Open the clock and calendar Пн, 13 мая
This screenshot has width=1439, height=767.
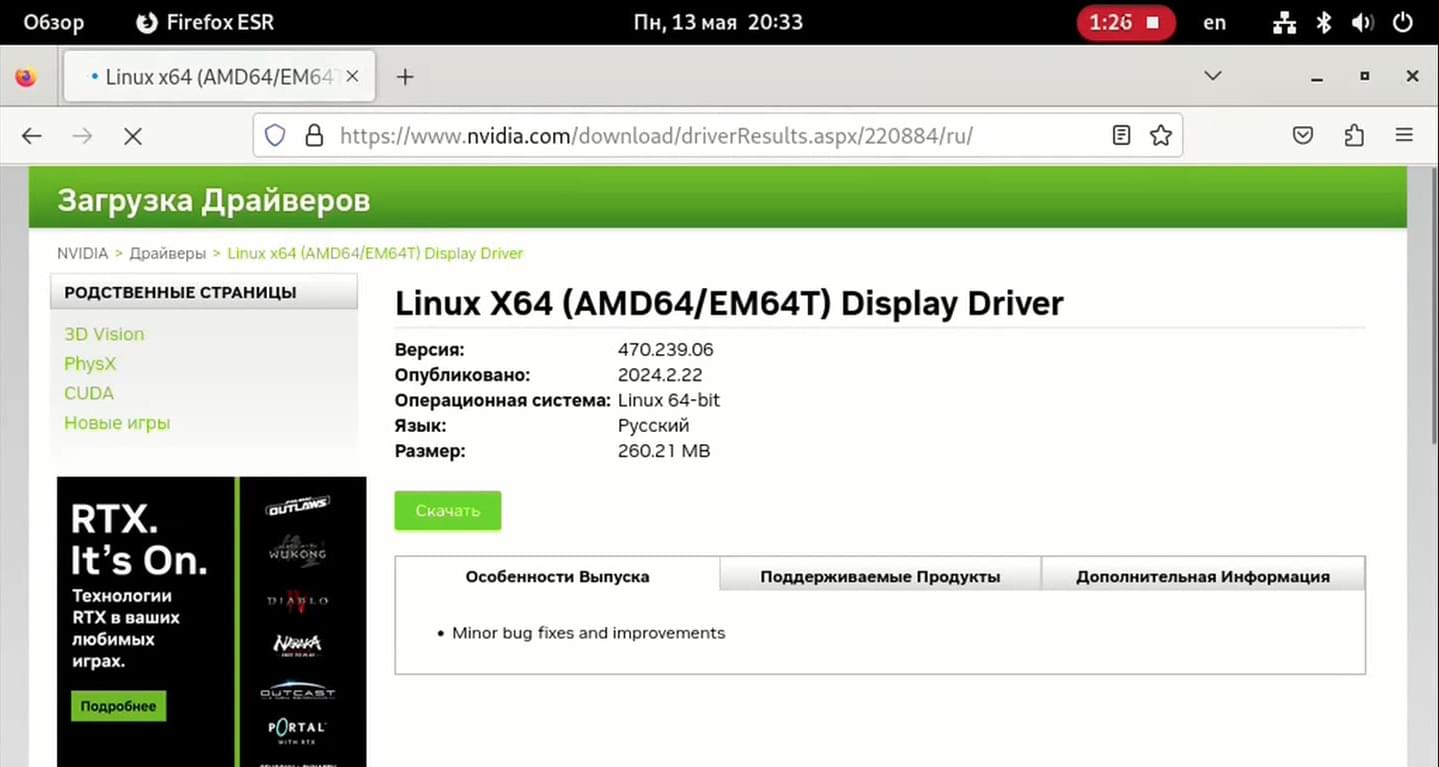(x=718, y=22)
